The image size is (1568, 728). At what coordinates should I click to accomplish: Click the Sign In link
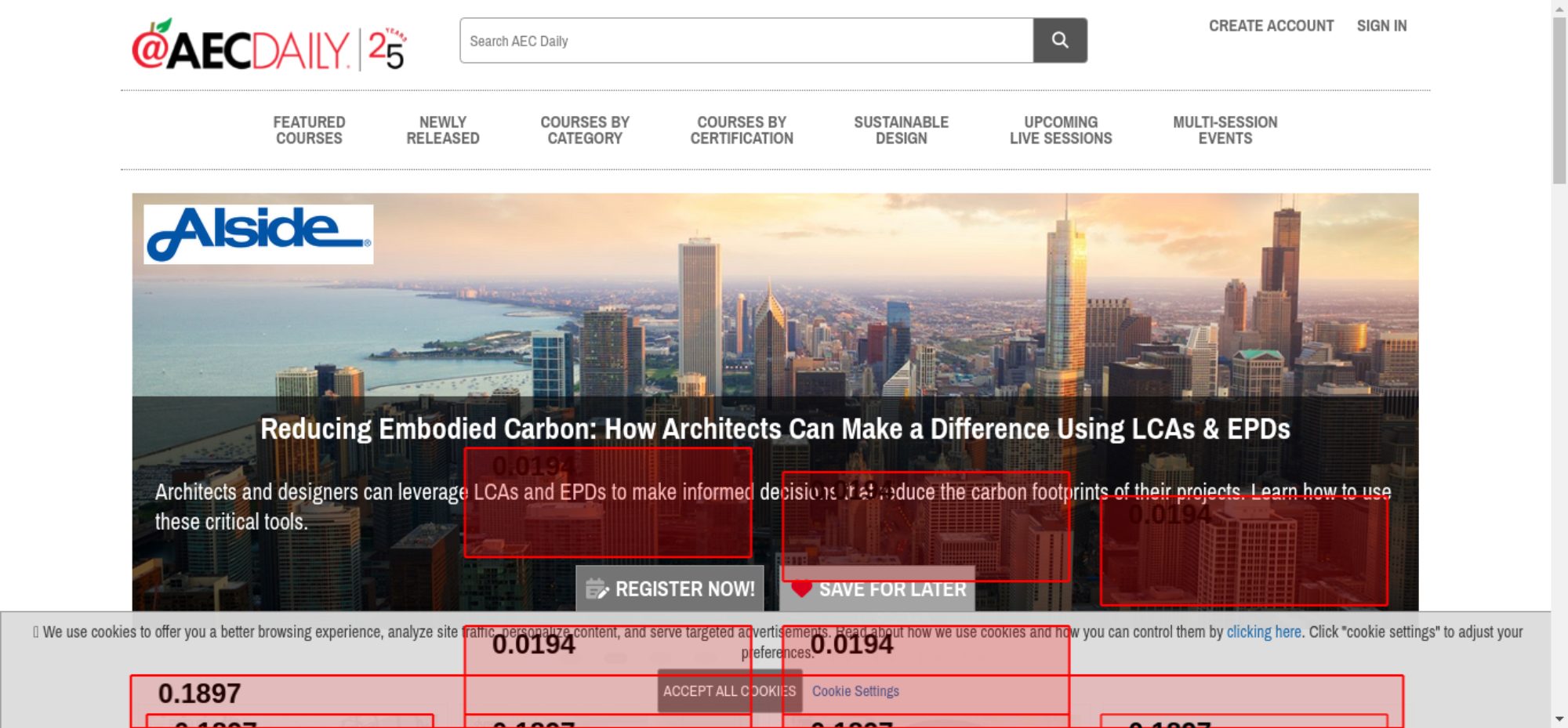click(1381, 26)
